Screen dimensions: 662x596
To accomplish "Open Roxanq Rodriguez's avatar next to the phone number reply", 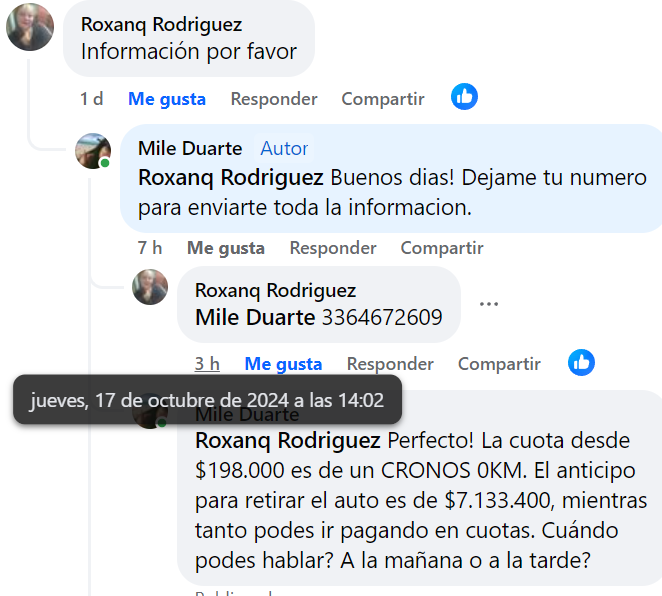I will tap(150, 287).
